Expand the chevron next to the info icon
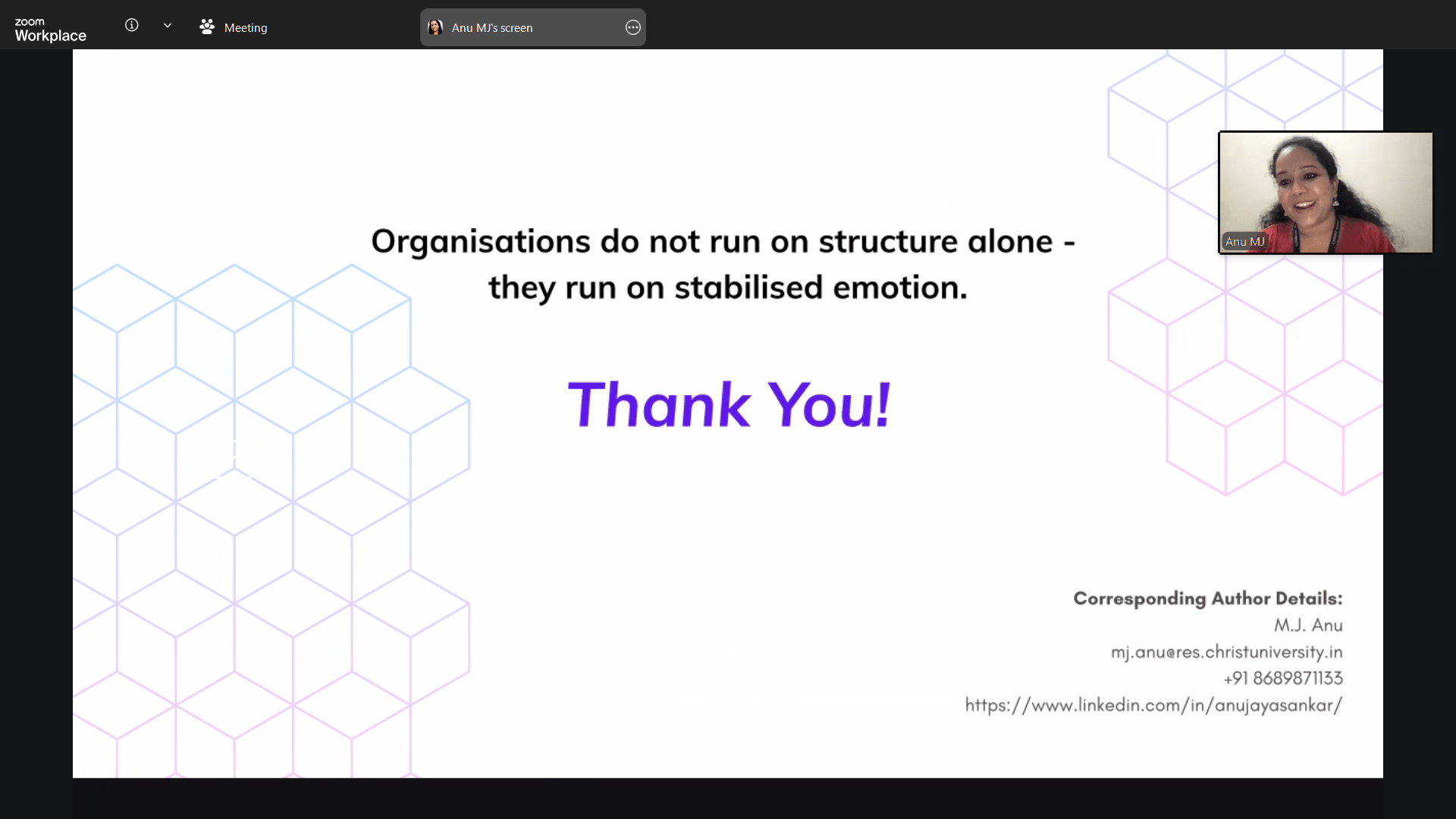This screenshot has width=1456, height=819. (168, 25)
